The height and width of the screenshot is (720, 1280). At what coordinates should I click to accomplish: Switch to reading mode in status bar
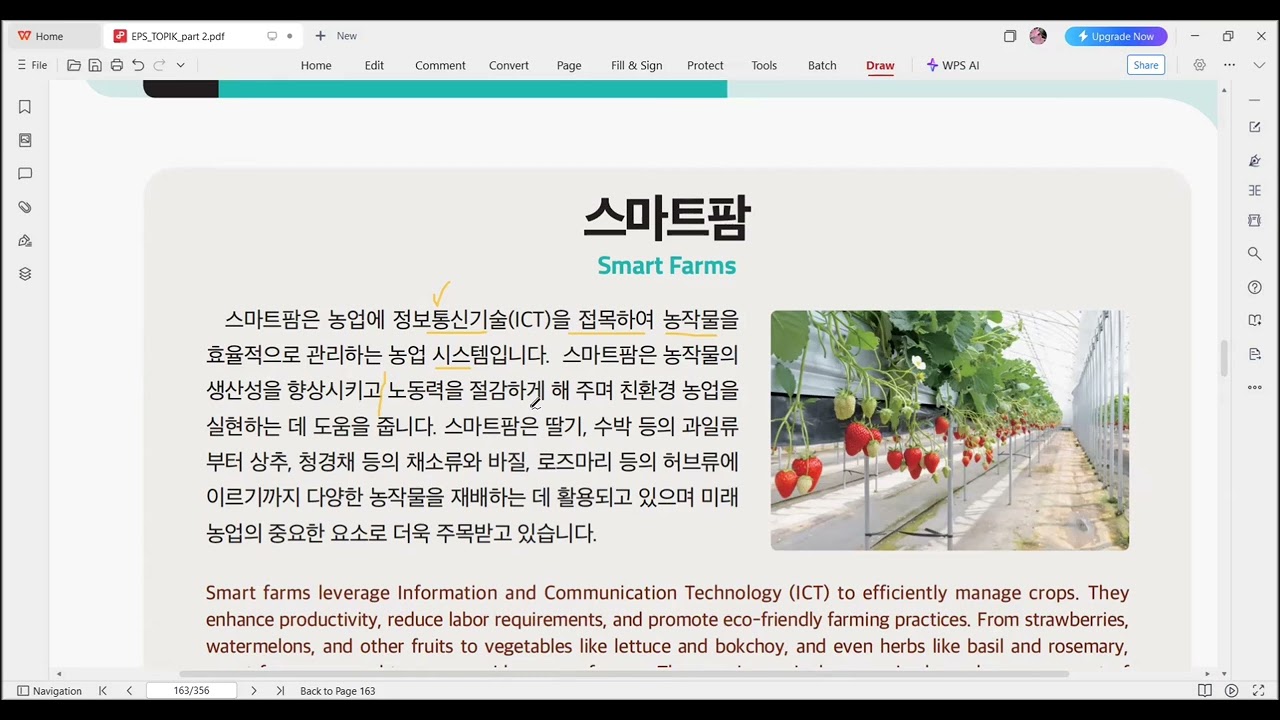(1205, 691)
